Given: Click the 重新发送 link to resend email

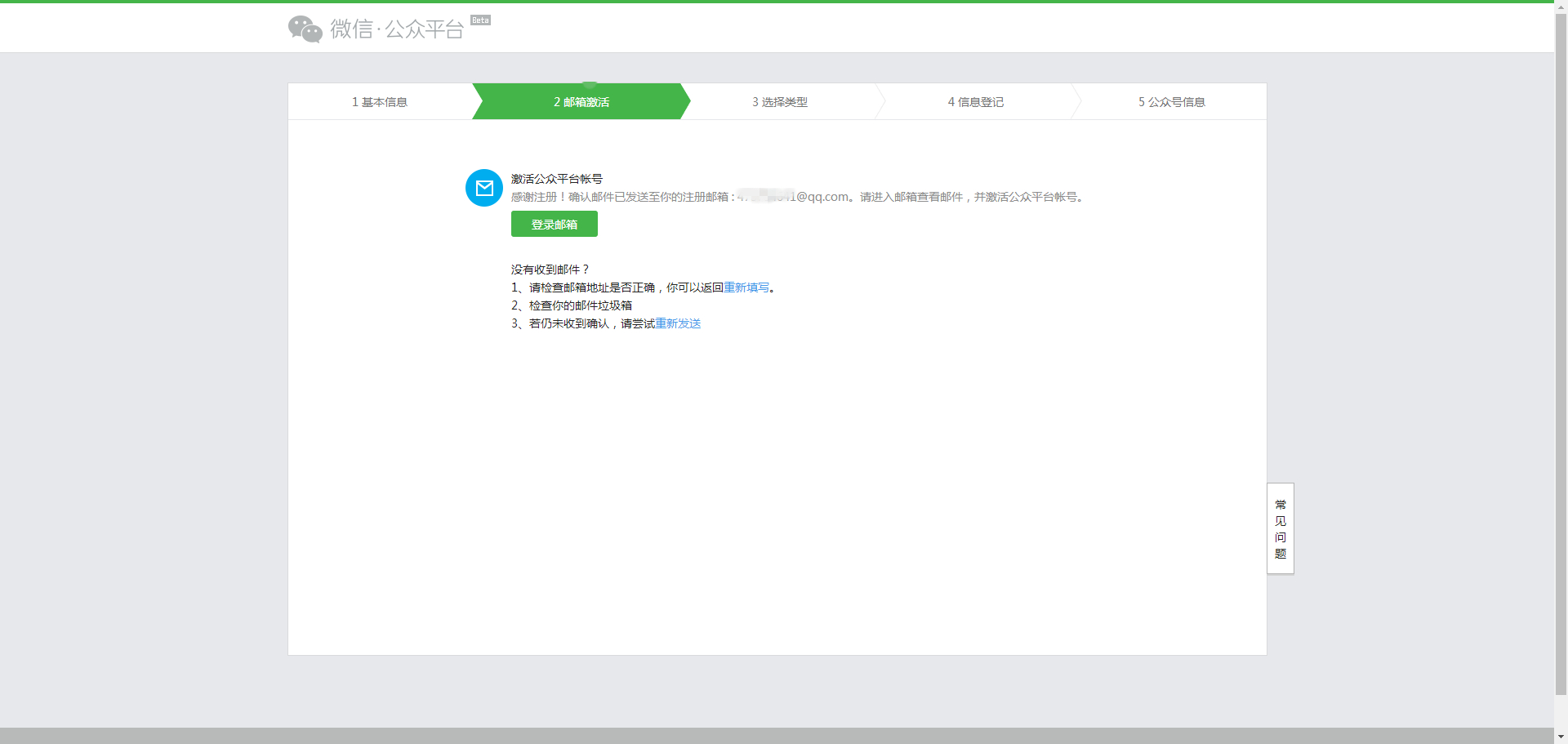Looking at the screenshot, I should 679,323.
